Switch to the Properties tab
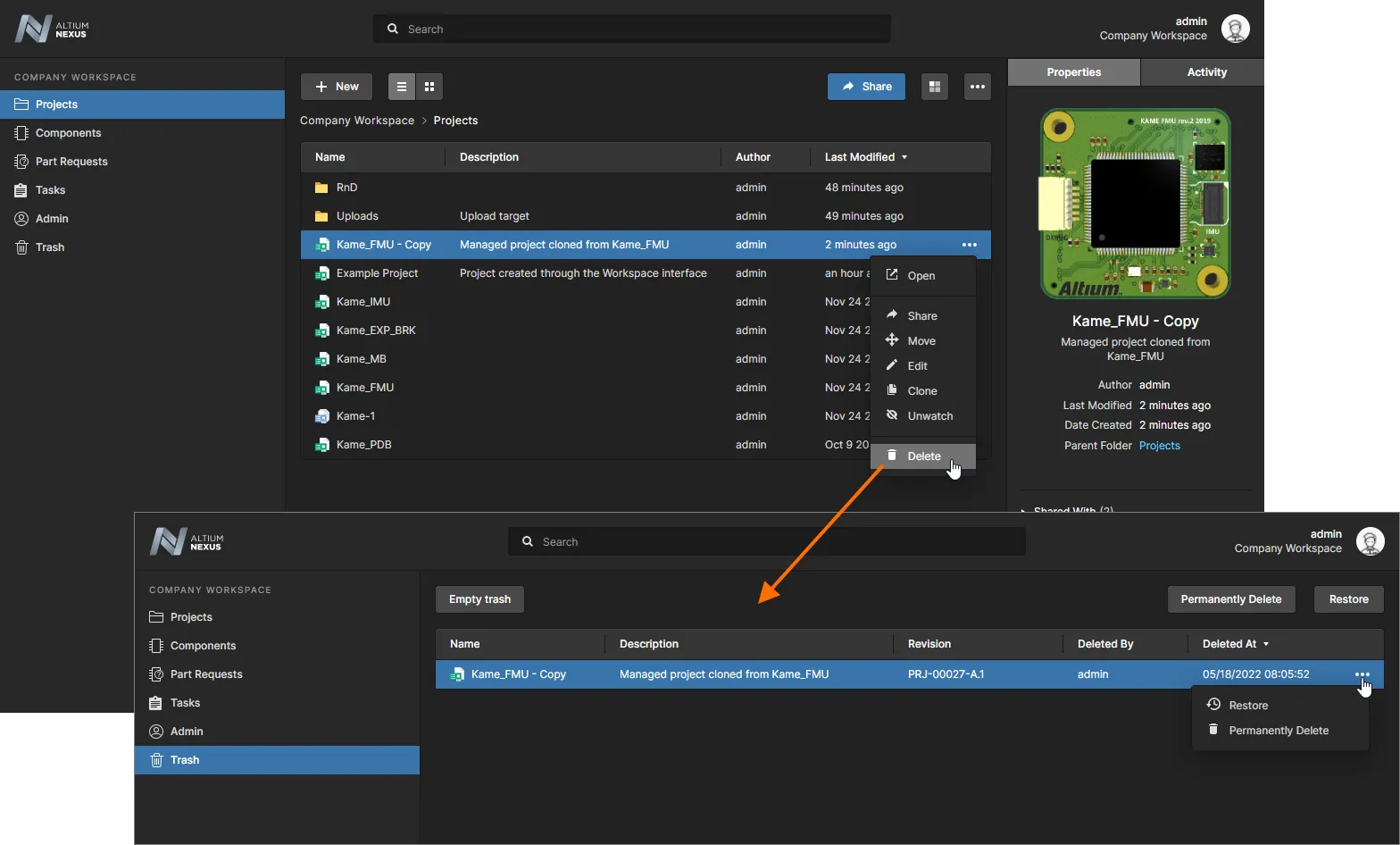 1074,72
